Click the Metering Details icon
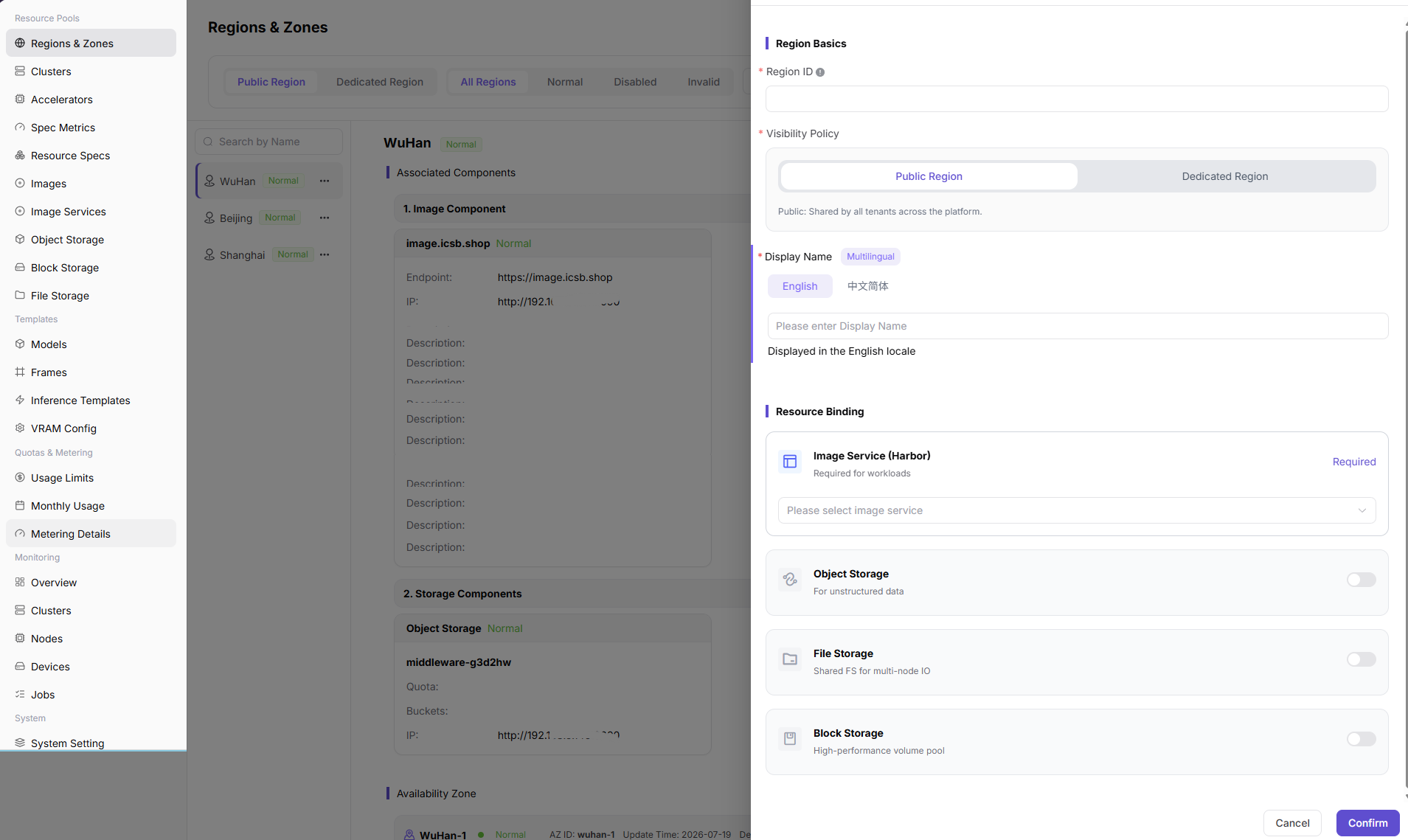The height and width of the screenshot is (840, 1408). tap(20, 534)
